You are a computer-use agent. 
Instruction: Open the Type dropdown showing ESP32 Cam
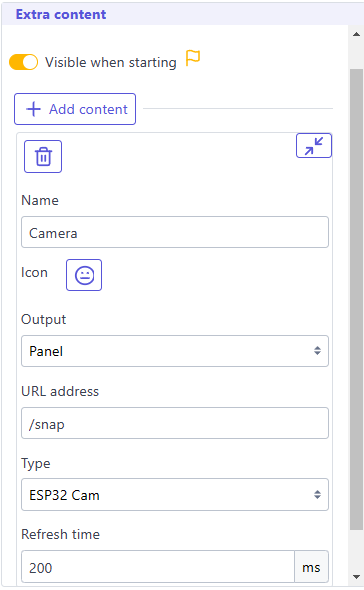(175, 495)
